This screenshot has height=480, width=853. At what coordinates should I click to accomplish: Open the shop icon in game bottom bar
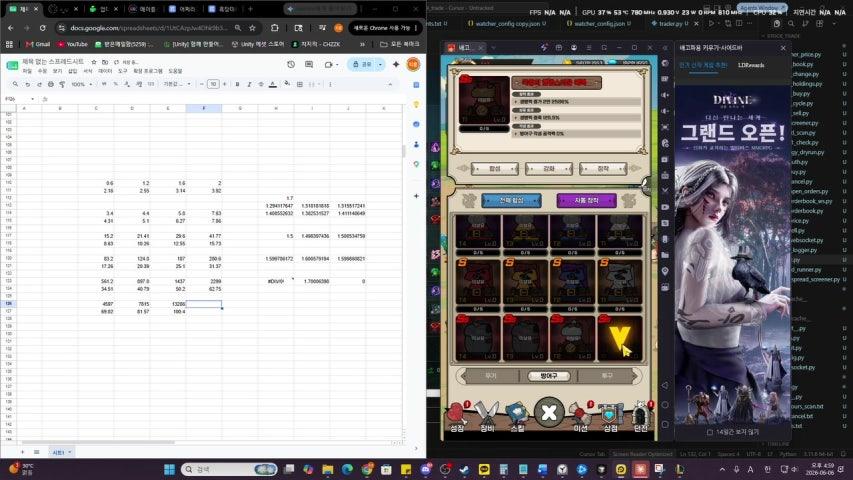tap(610, 417)
